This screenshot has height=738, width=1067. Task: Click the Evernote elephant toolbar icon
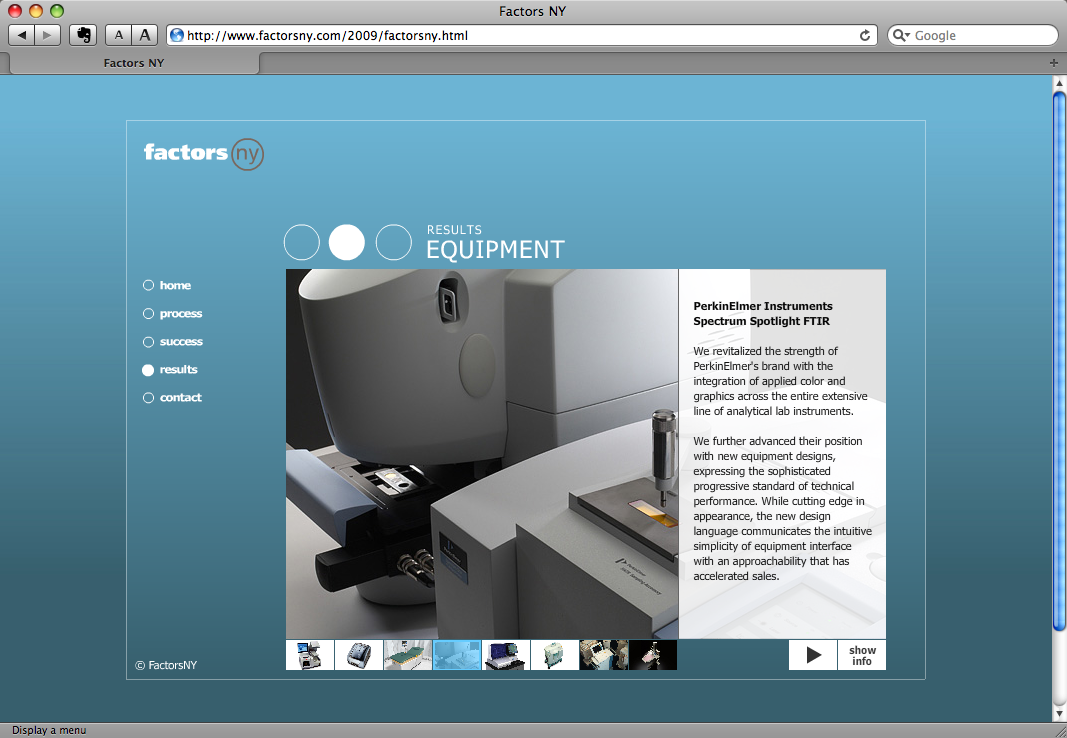pos(83,35)
